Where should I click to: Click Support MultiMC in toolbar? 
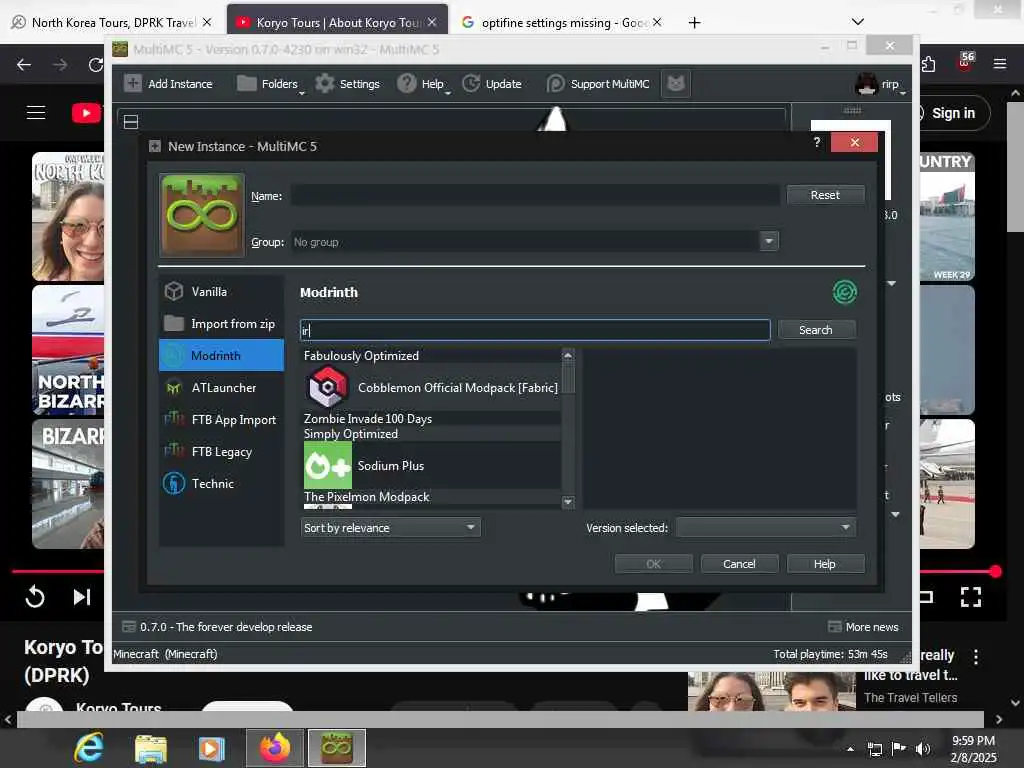[x=598, y=84]
